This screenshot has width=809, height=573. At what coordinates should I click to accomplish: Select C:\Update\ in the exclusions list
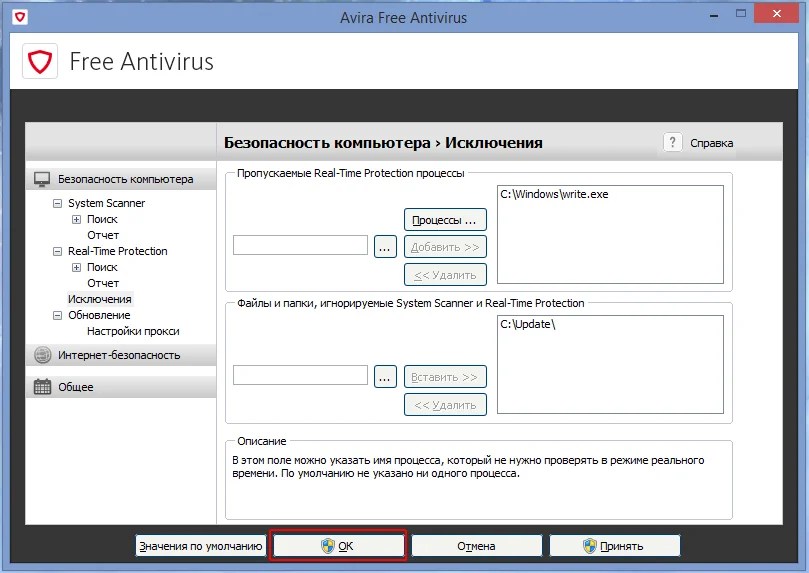[x=526, y=327]
